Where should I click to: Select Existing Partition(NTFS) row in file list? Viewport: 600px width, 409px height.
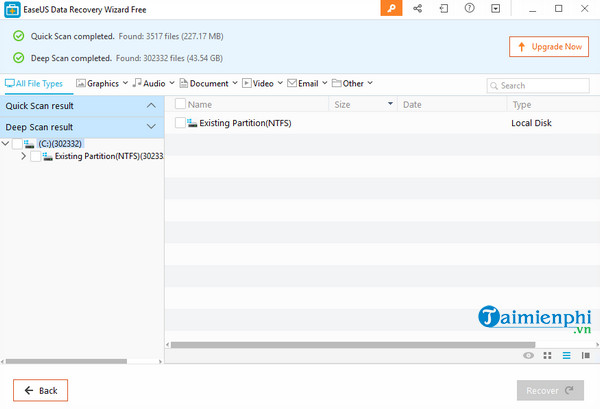tap(382, 123)
